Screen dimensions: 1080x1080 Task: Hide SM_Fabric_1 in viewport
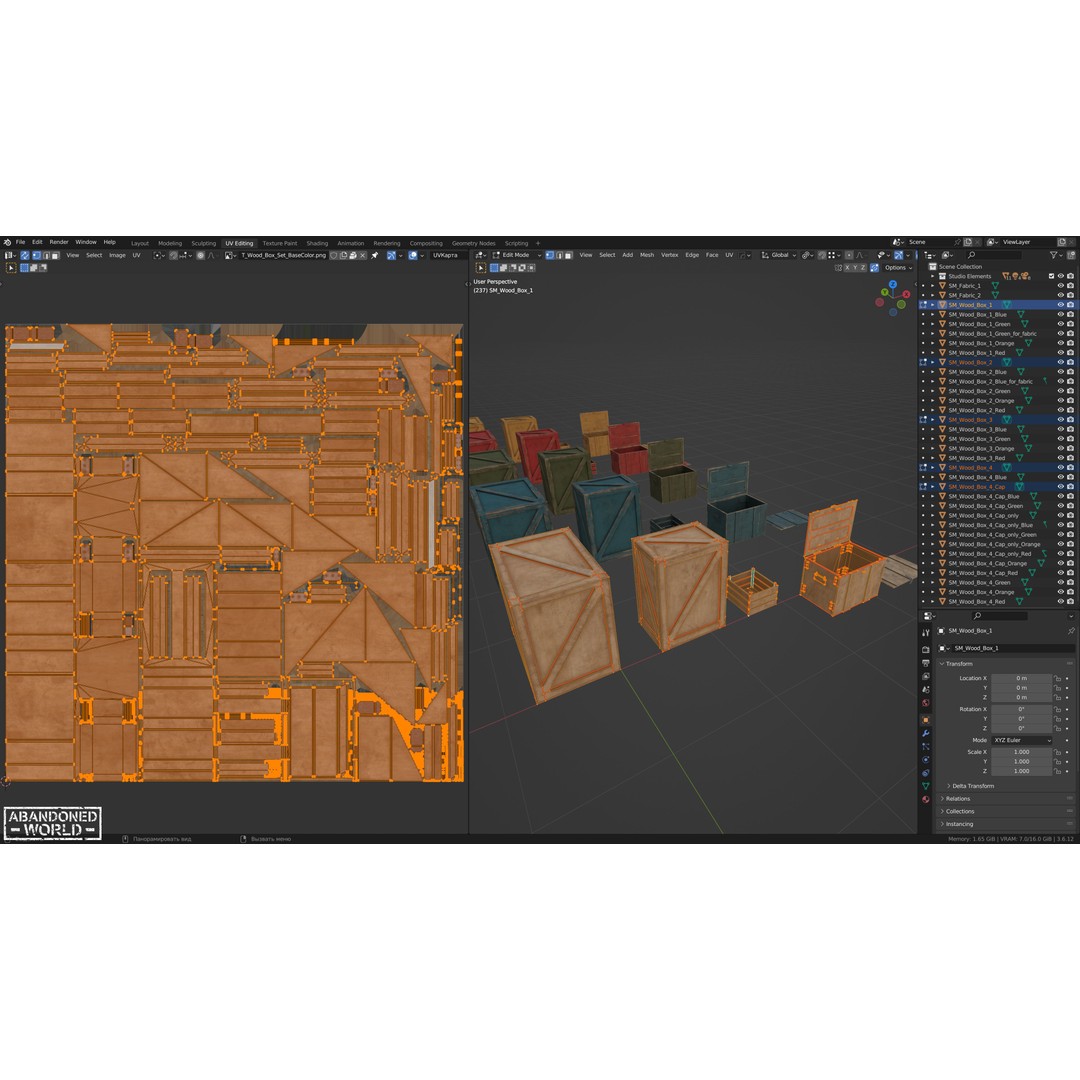1061,286
